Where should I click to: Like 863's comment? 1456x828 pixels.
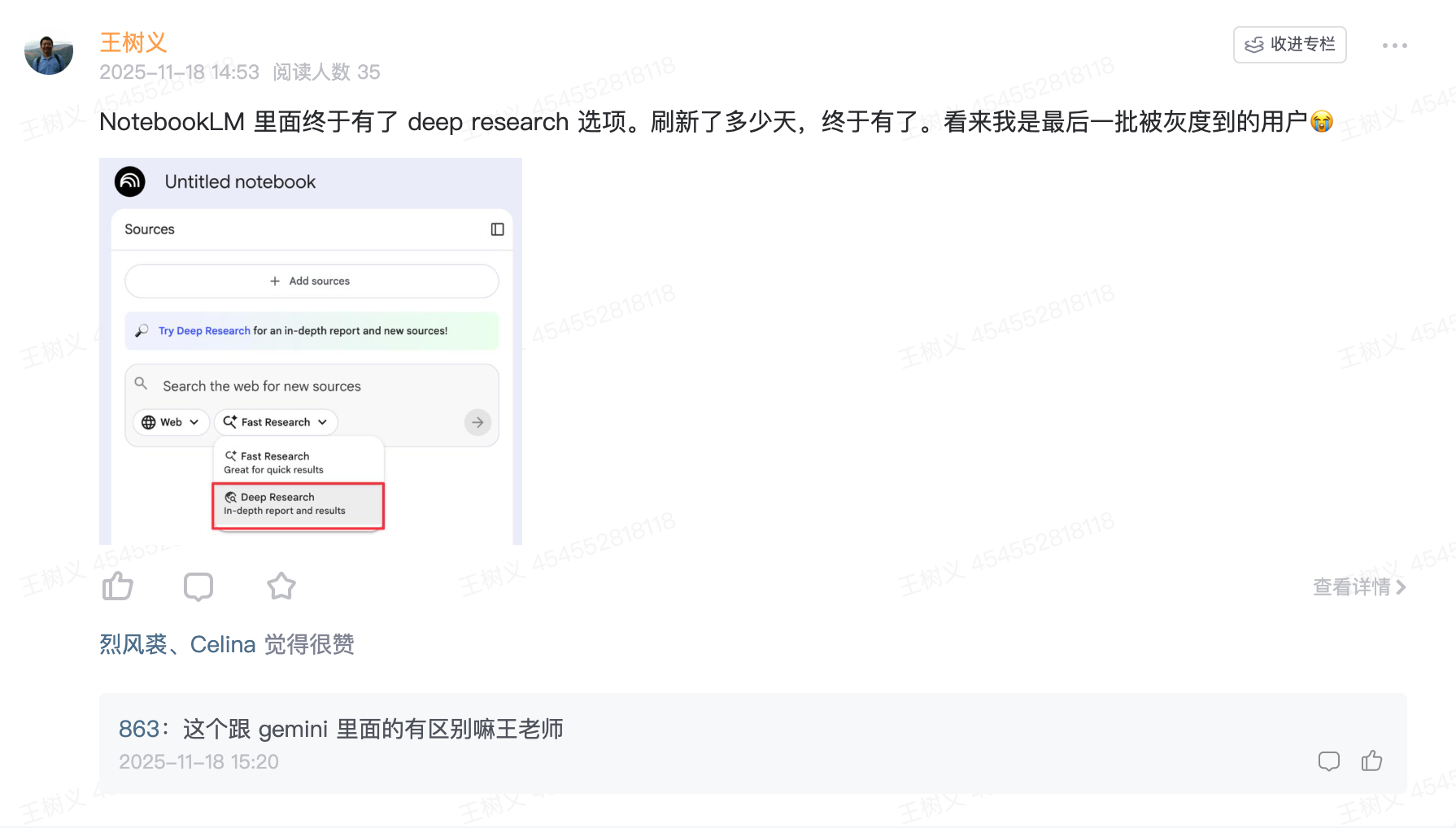coord(1371,761)
